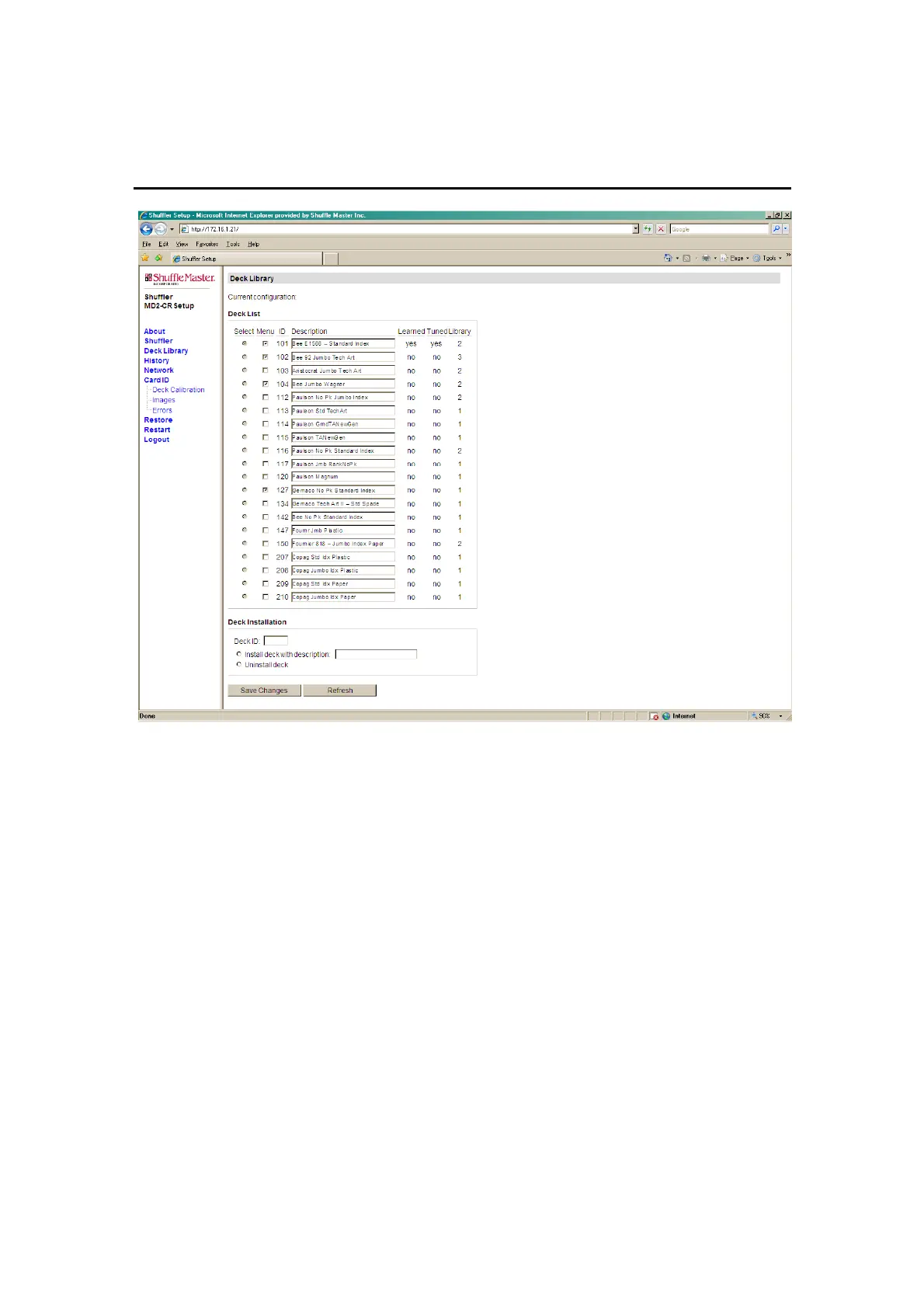Viewport: 924px width, 1308px height.
Task: Open the Favorites star icon
Action: pos(144,258)
